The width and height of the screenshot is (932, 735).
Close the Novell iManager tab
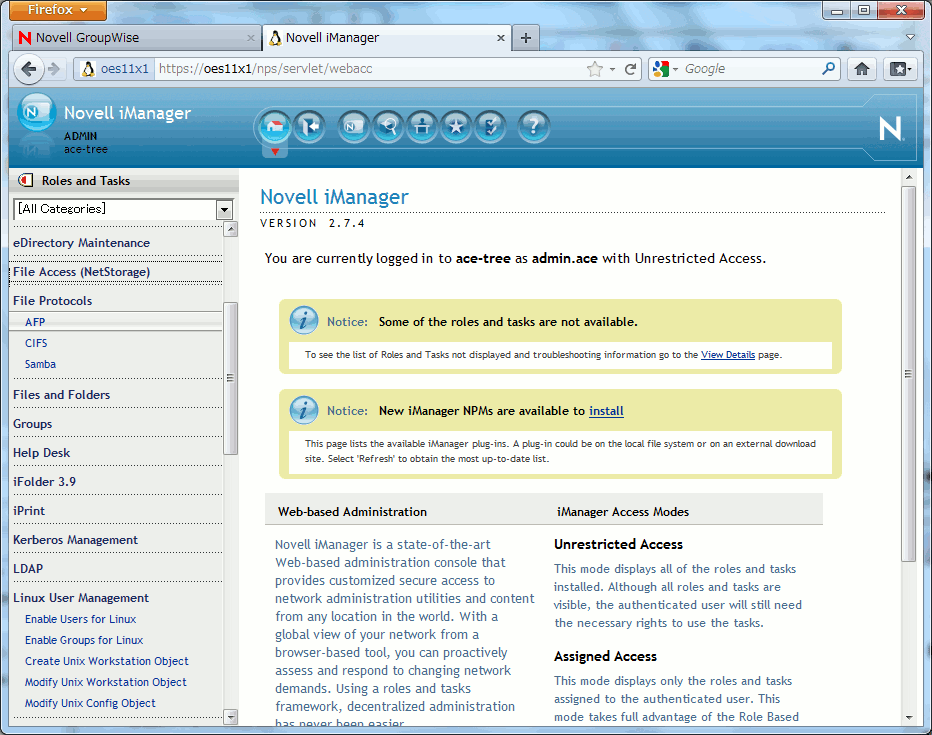pos(500,38)
